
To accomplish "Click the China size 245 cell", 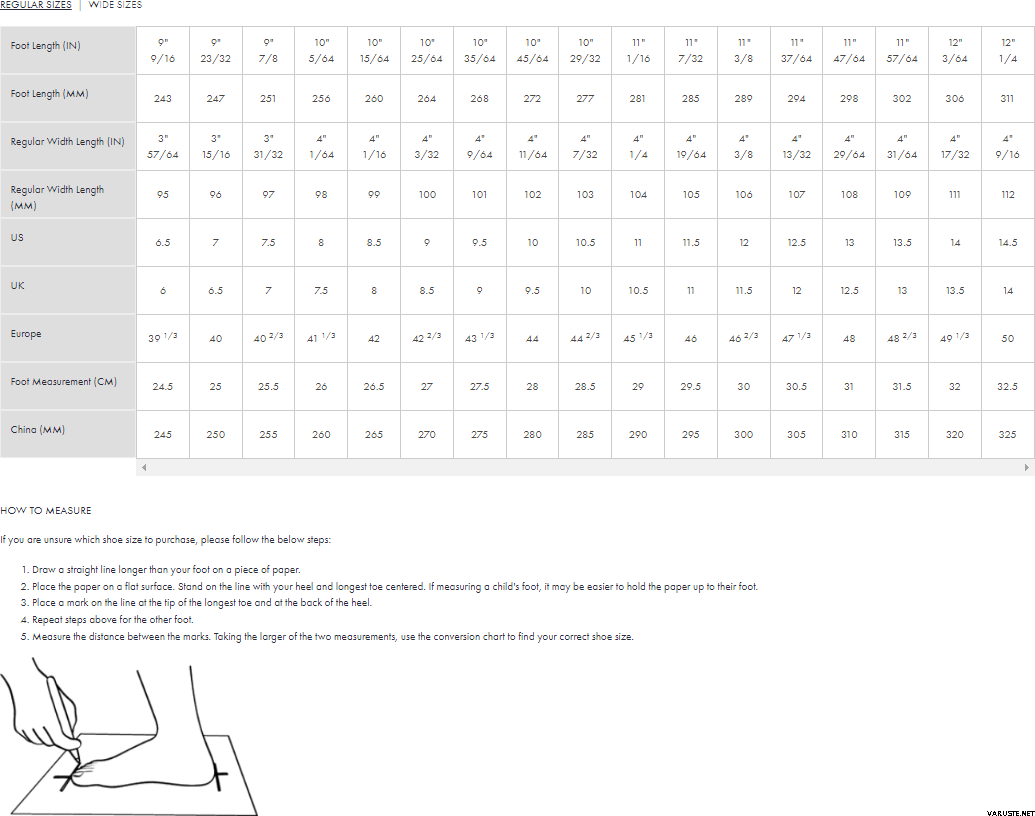I will tap(163, 435).
